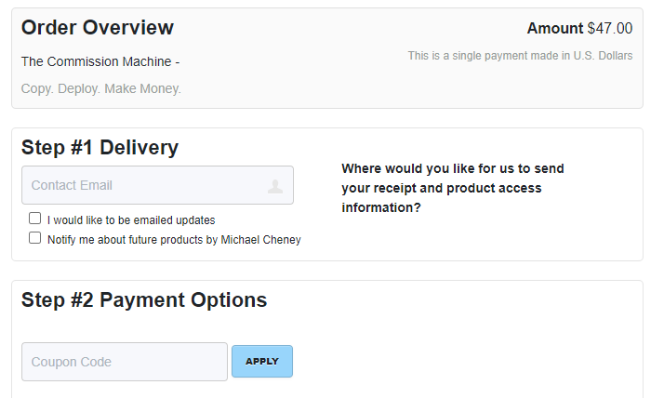Click 'The Commission Machine -' product name

click(x=100, y=62)
